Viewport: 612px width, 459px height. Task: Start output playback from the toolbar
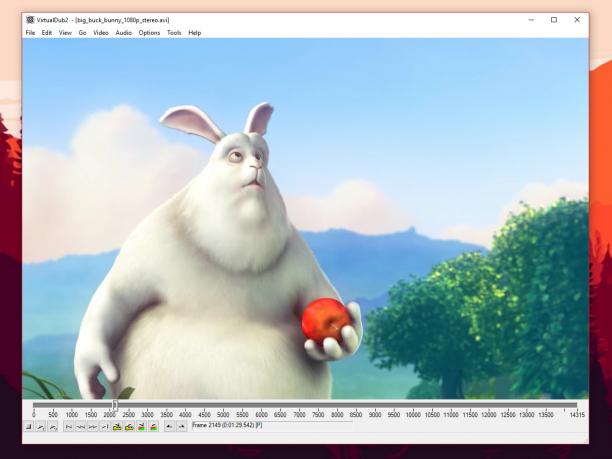[53, 427]
